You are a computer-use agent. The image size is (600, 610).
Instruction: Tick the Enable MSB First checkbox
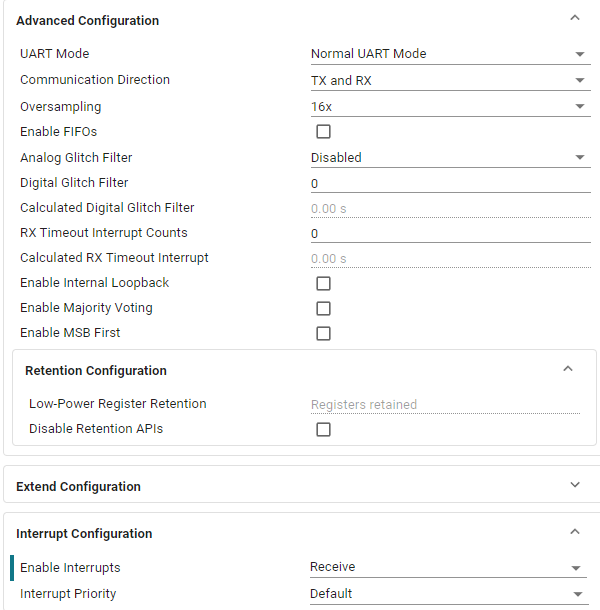(323, 334)
